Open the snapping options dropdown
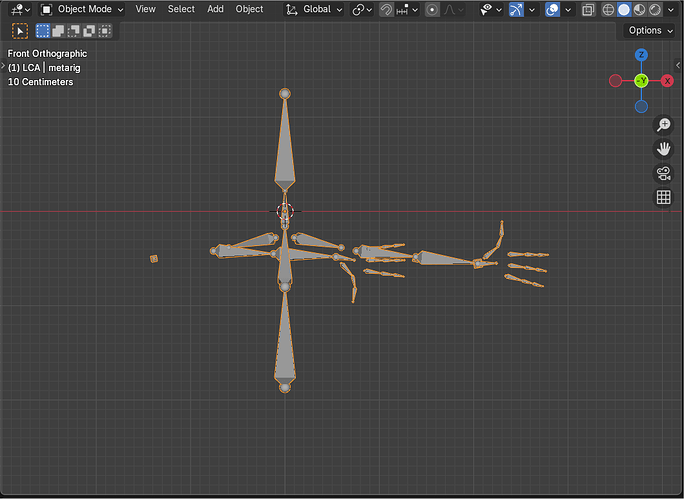 [x=407, y=9]
